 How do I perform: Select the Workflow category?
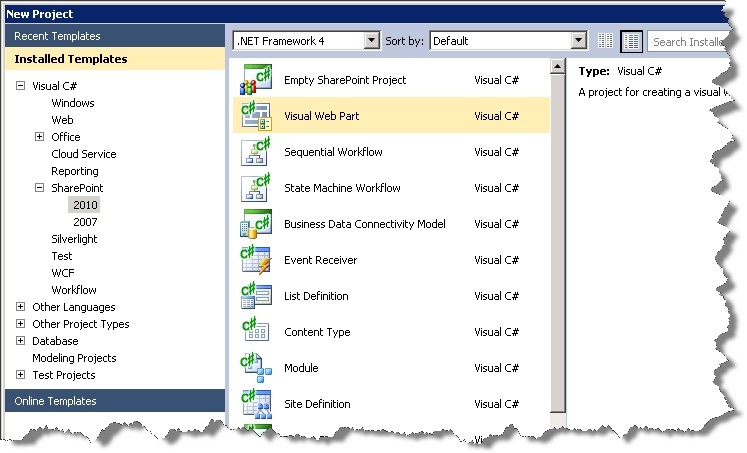pos(74,290)
